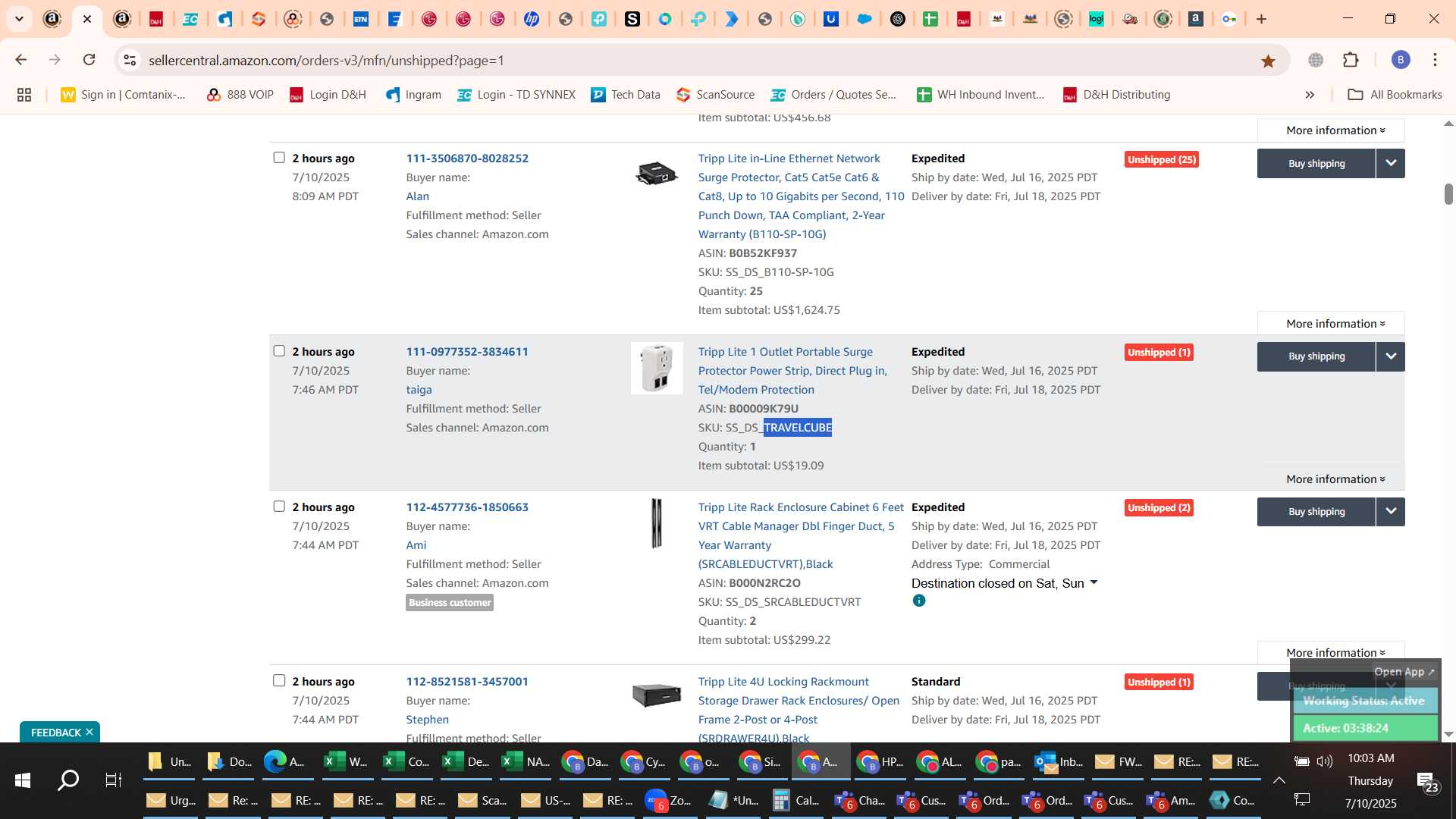
Task: Open Notepad Untitled window from taskbar
Action: coord(733,800)
